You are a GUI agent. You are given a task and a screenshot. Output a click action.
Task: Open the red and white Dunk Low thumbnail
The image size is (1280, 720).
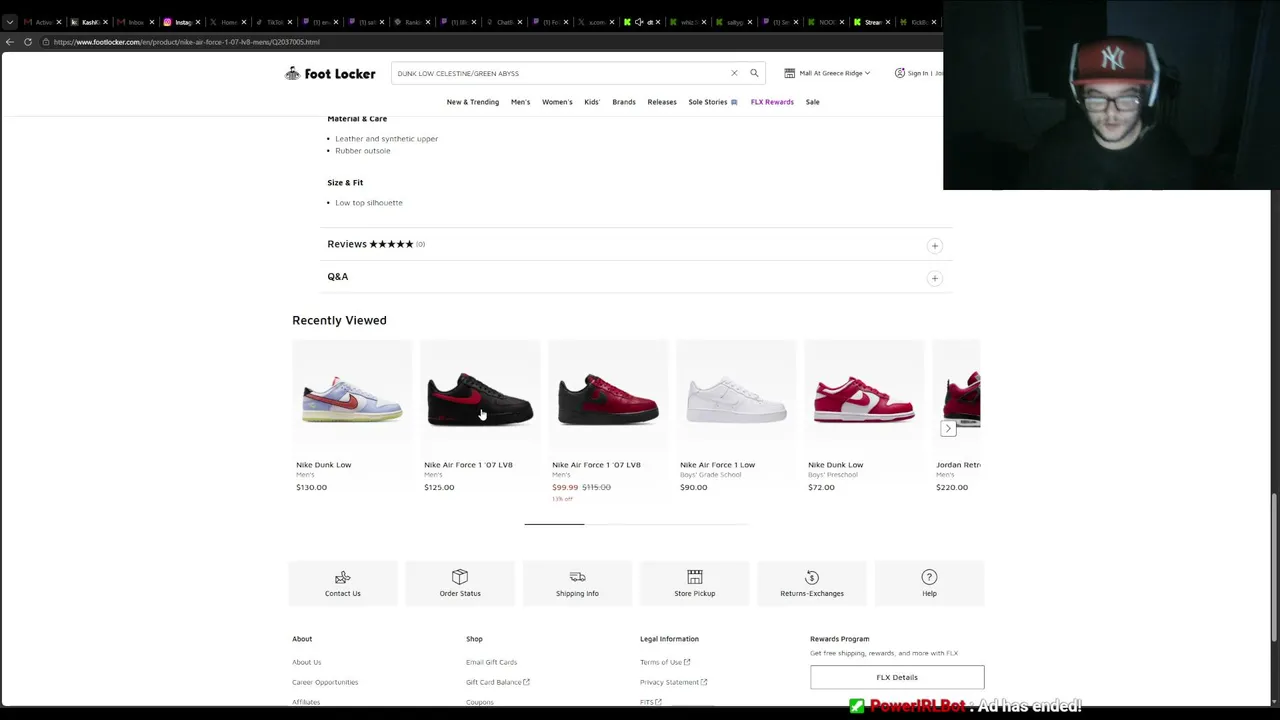(864, 399)
